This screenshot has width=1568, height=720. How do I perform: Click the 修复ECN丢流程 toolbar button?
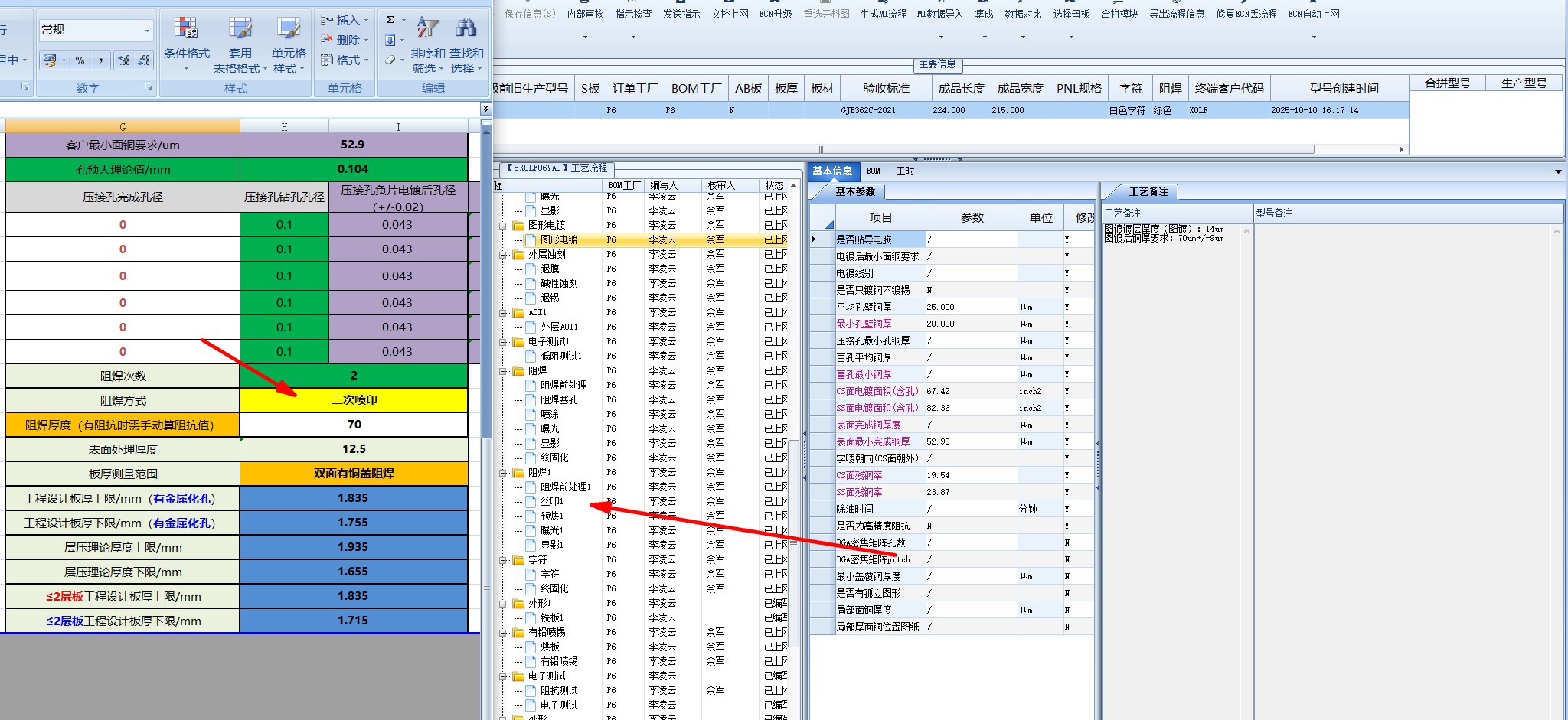1246,14
